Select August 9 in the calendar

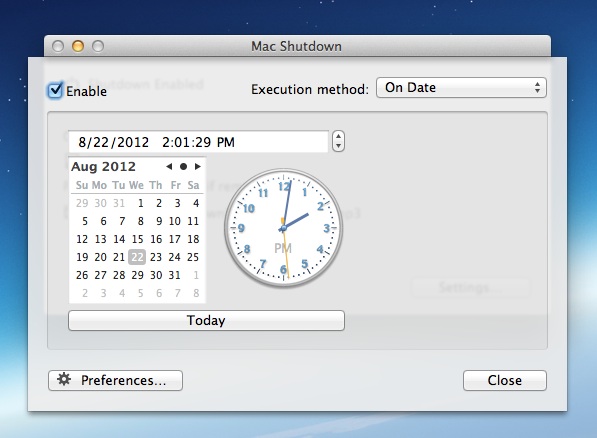coord(159,221)
